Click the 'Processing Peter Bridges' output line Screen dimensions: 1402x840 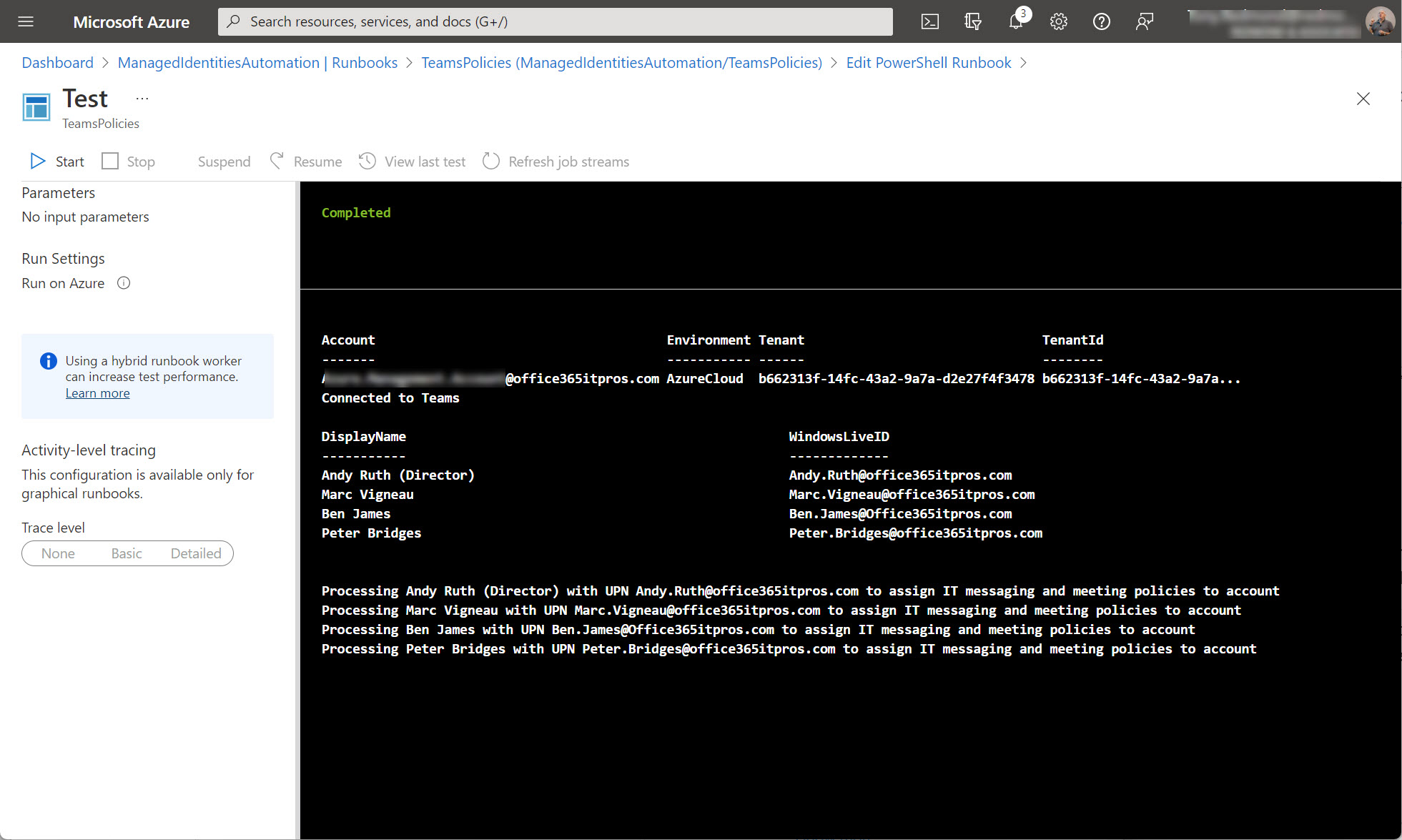(x=789, y=649)
